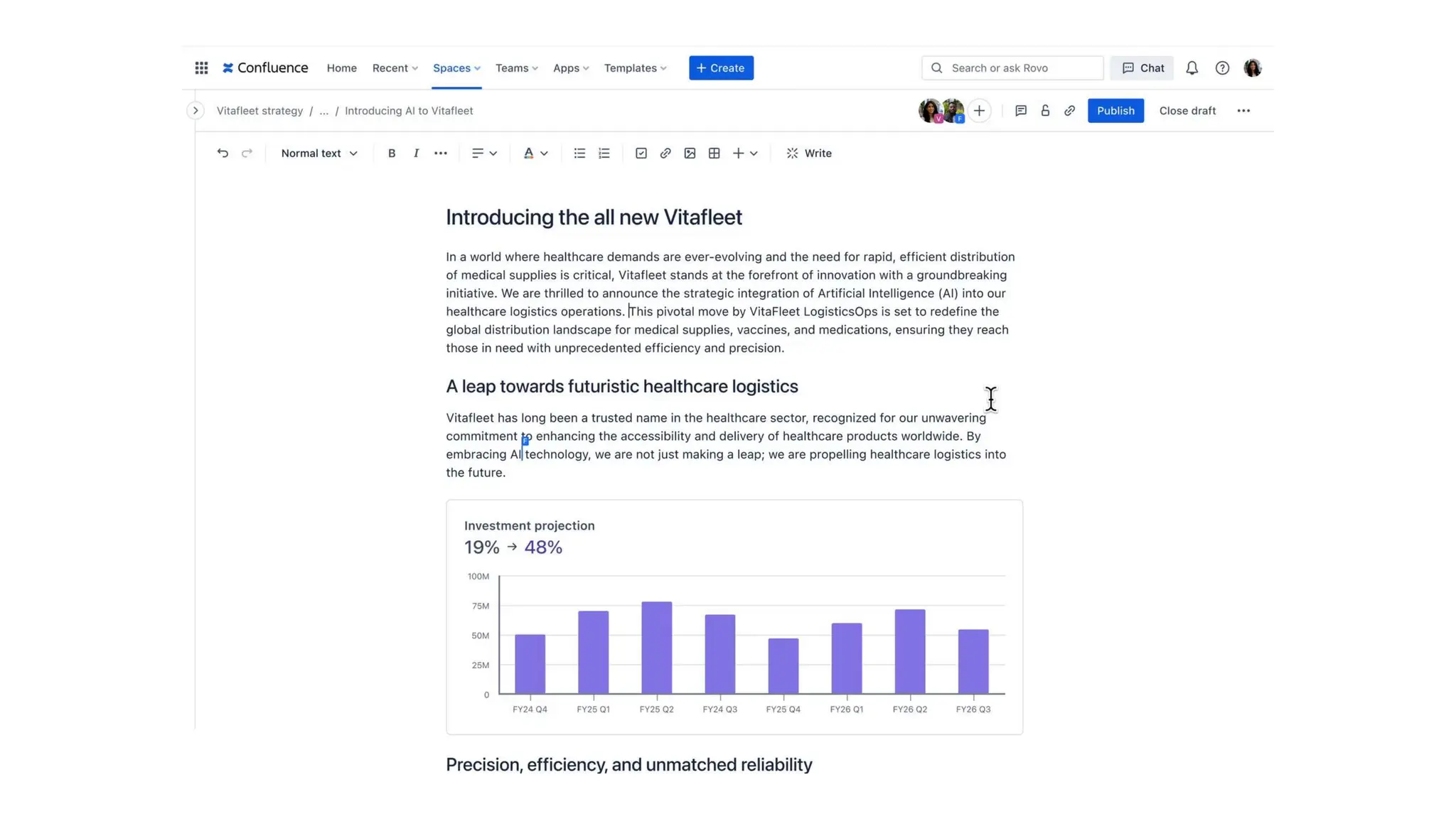
Task: Click the Publish button
Action: 1115,110
